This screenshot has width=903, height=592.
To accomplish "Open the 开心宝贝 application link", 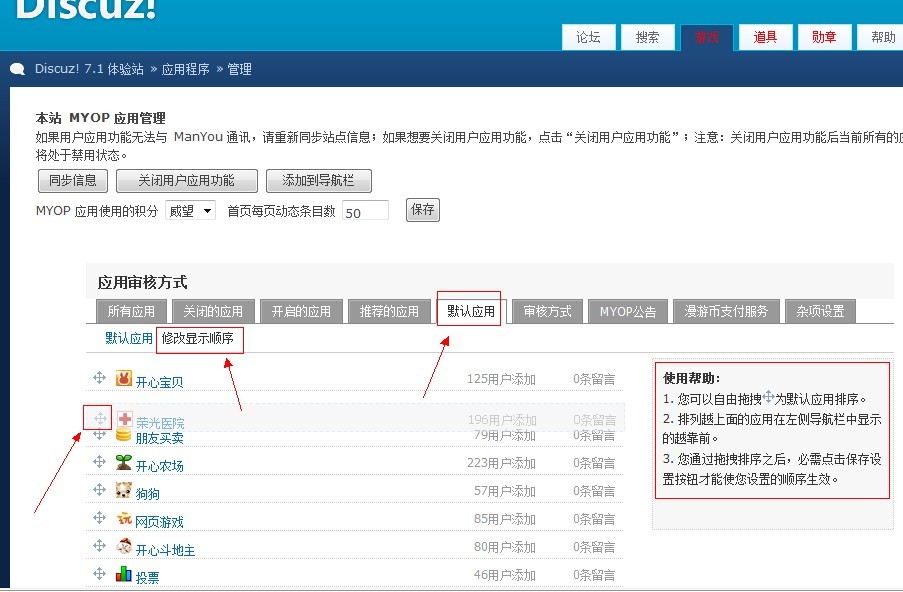I will 160,382.
